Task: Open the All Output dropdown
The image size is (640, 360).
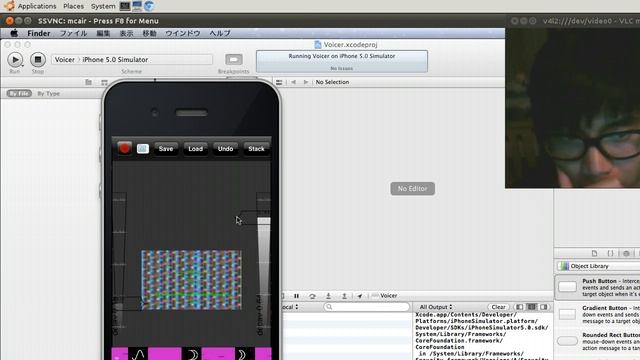Action: 436,307
